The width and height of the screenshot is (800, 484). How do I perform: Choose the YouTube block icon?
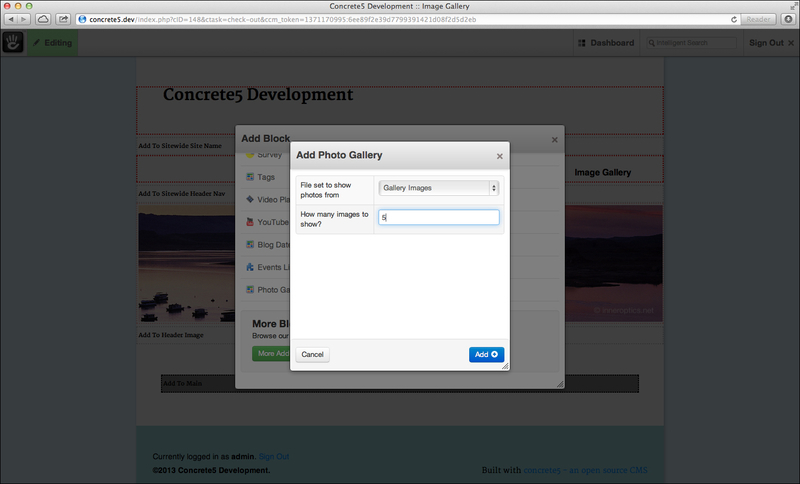(250, 222)
